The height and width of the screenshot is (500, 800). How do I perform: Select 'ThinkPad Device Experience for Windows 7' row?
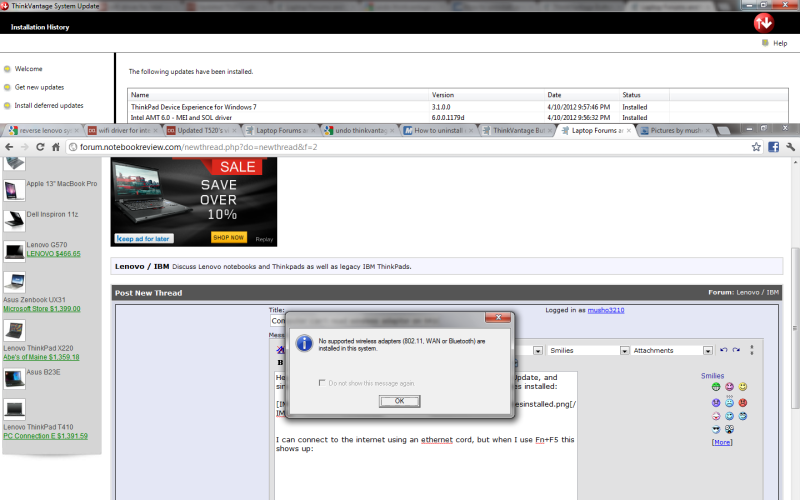[457, 107]
